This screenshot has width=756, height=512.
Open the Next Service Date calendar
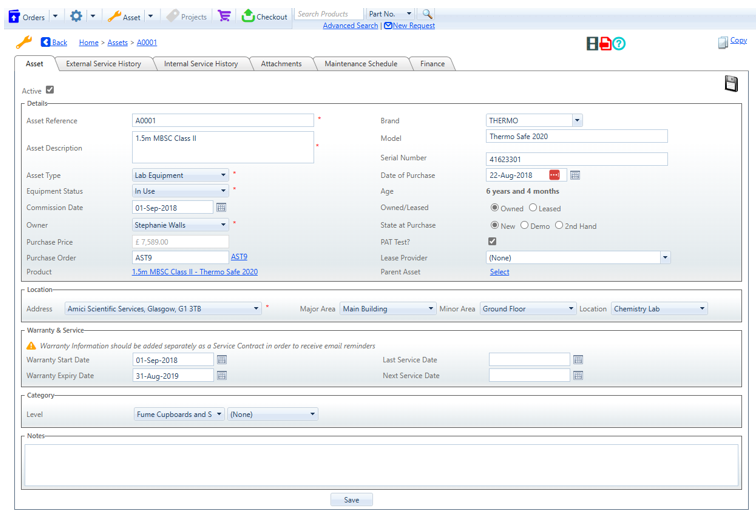(578, 376)
